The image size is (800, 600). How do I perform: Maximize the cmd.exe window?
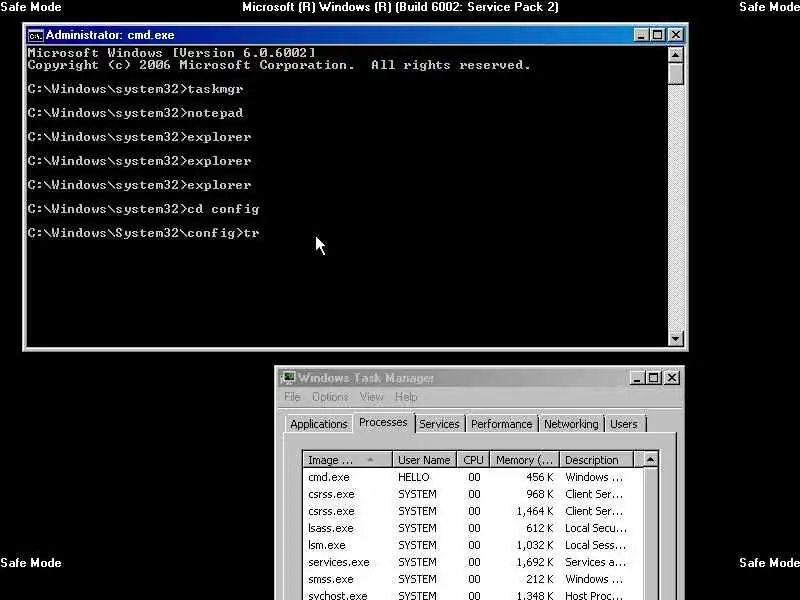click(x=658, y=35)
